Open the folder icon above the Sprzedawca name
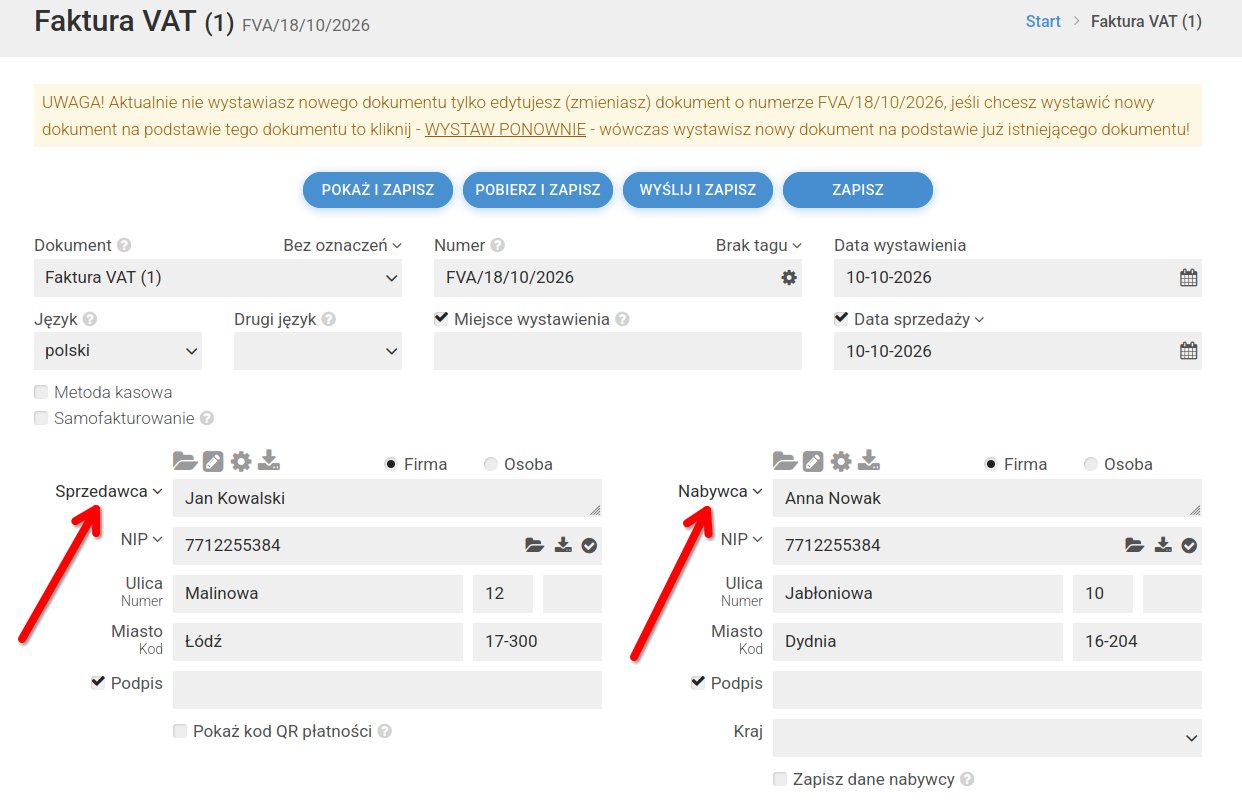The width and height of the screenshot is (1242, 808). pos(185,461)
